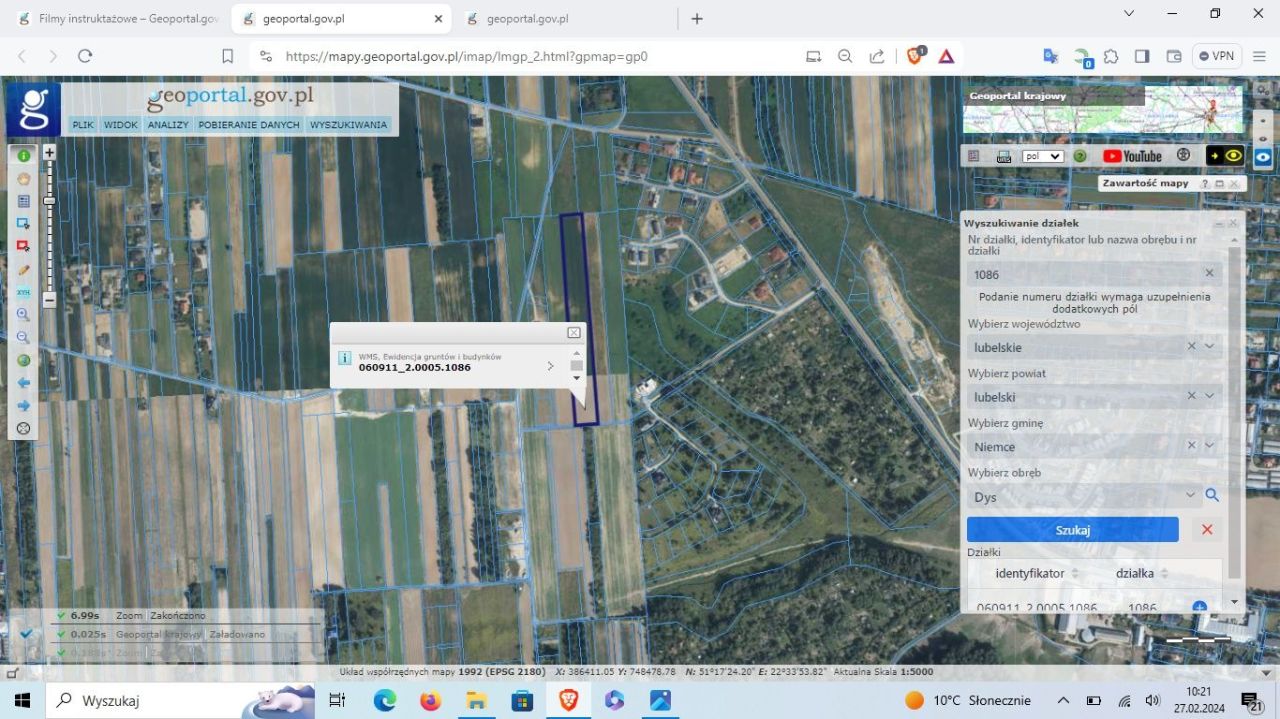This screenshot has width=1280, height=719.
Task: Click the zoom-in magnifier tool in left toolbar
Action: pyautogui.click(x=23, y=314)
